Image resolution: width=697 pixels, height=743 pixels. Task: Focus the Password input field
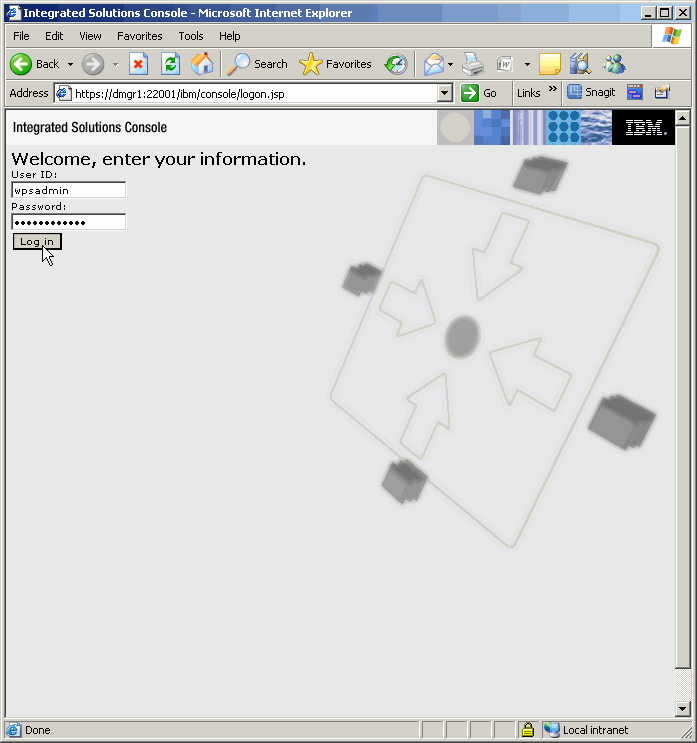[68, 222]
